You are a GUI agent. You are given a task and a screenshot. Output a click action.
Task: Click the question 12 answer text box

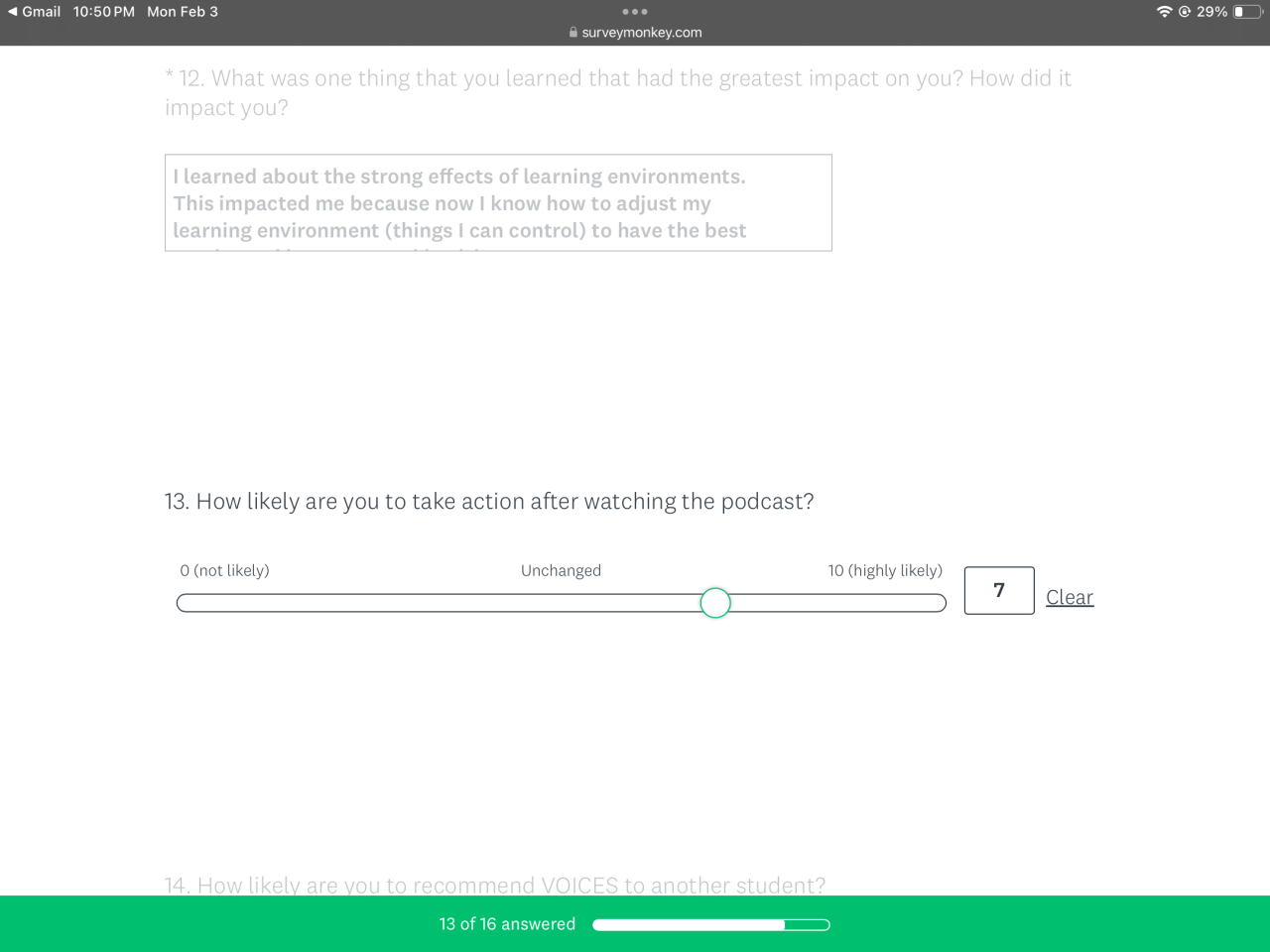click(498, 203)
